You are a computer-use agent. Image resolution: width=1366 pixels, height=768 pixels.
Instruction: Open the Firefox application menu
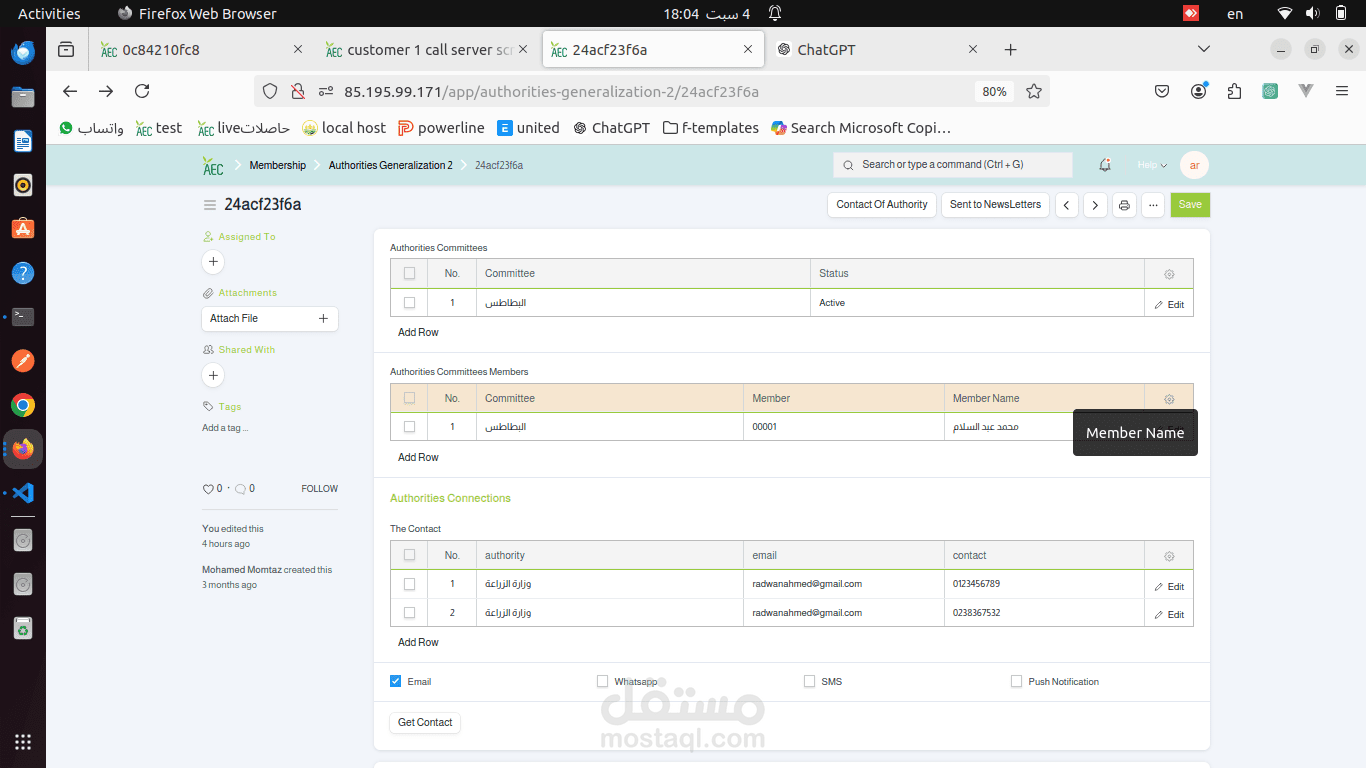pos(1342,91)
